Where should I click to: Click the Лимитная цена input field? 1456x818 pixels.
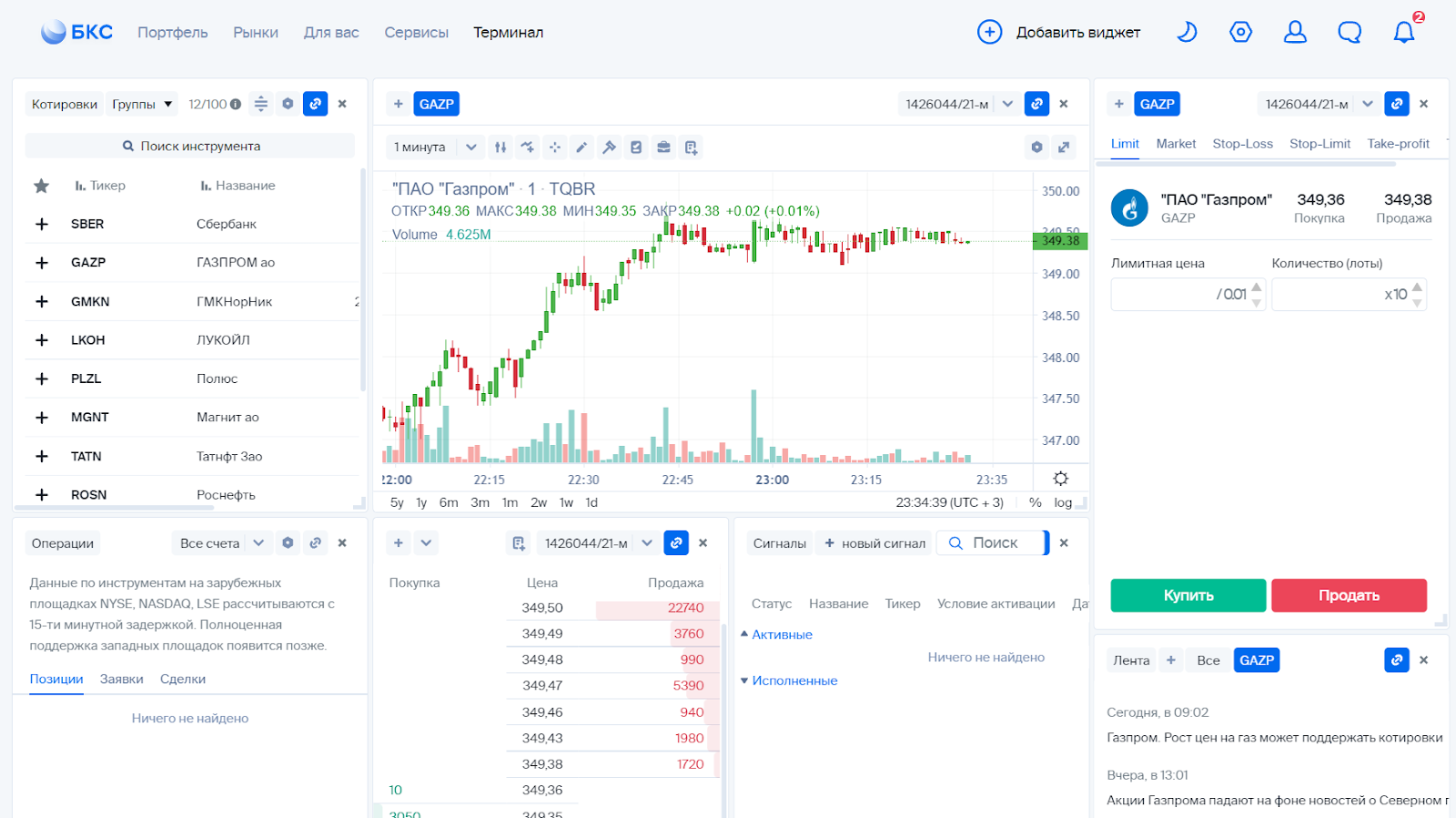click(x=1188, y=295)
